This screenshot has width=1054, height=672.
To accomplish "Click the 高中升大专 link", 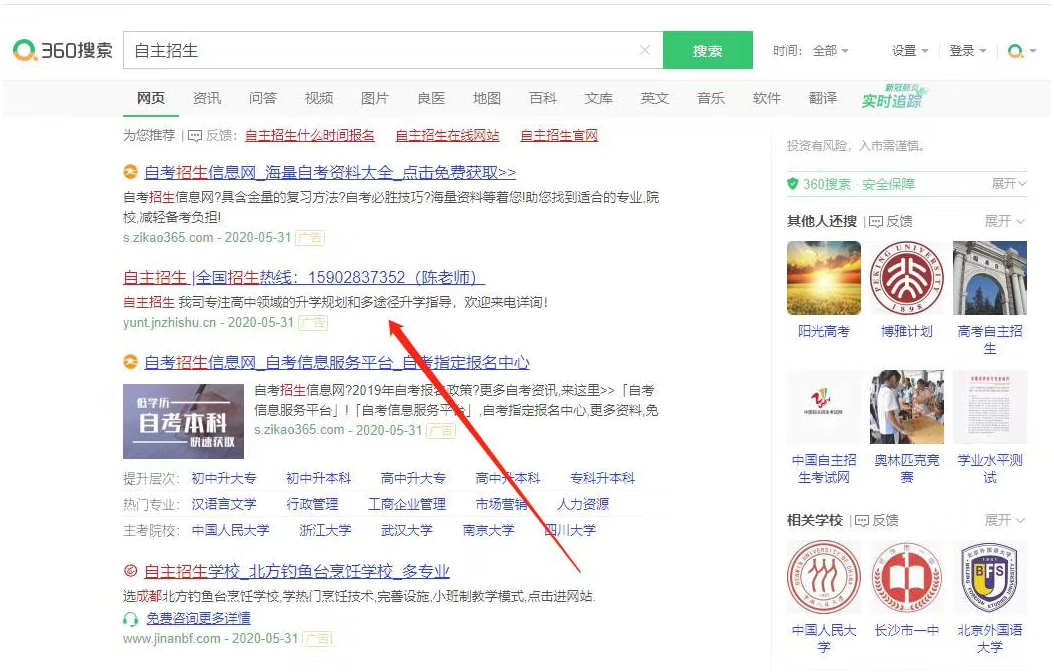I will coord(413,478).
